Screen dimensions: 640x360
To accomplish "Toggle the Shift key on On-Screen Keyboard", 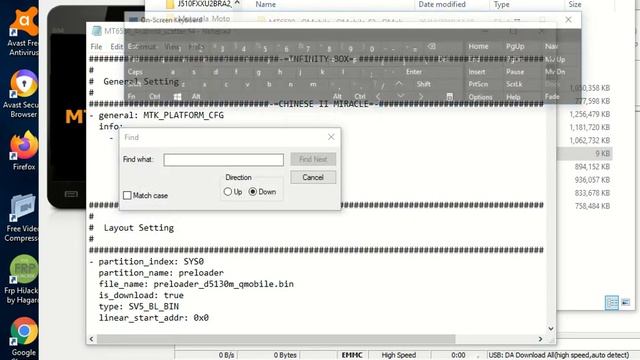I will pos(424,84).
